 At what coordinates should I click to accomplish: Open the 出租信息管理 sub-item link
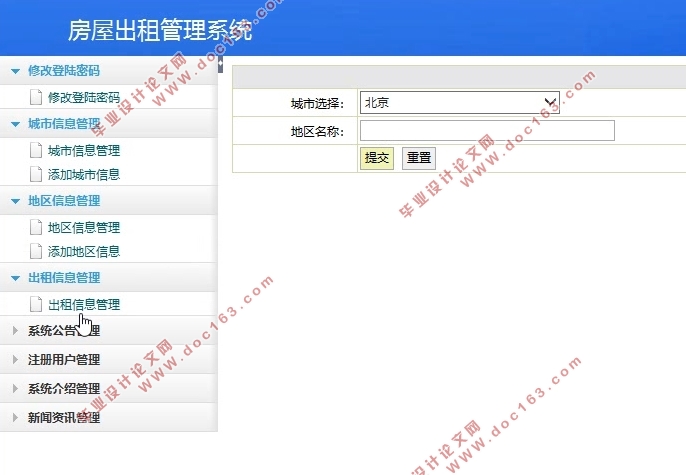point(84,304)
